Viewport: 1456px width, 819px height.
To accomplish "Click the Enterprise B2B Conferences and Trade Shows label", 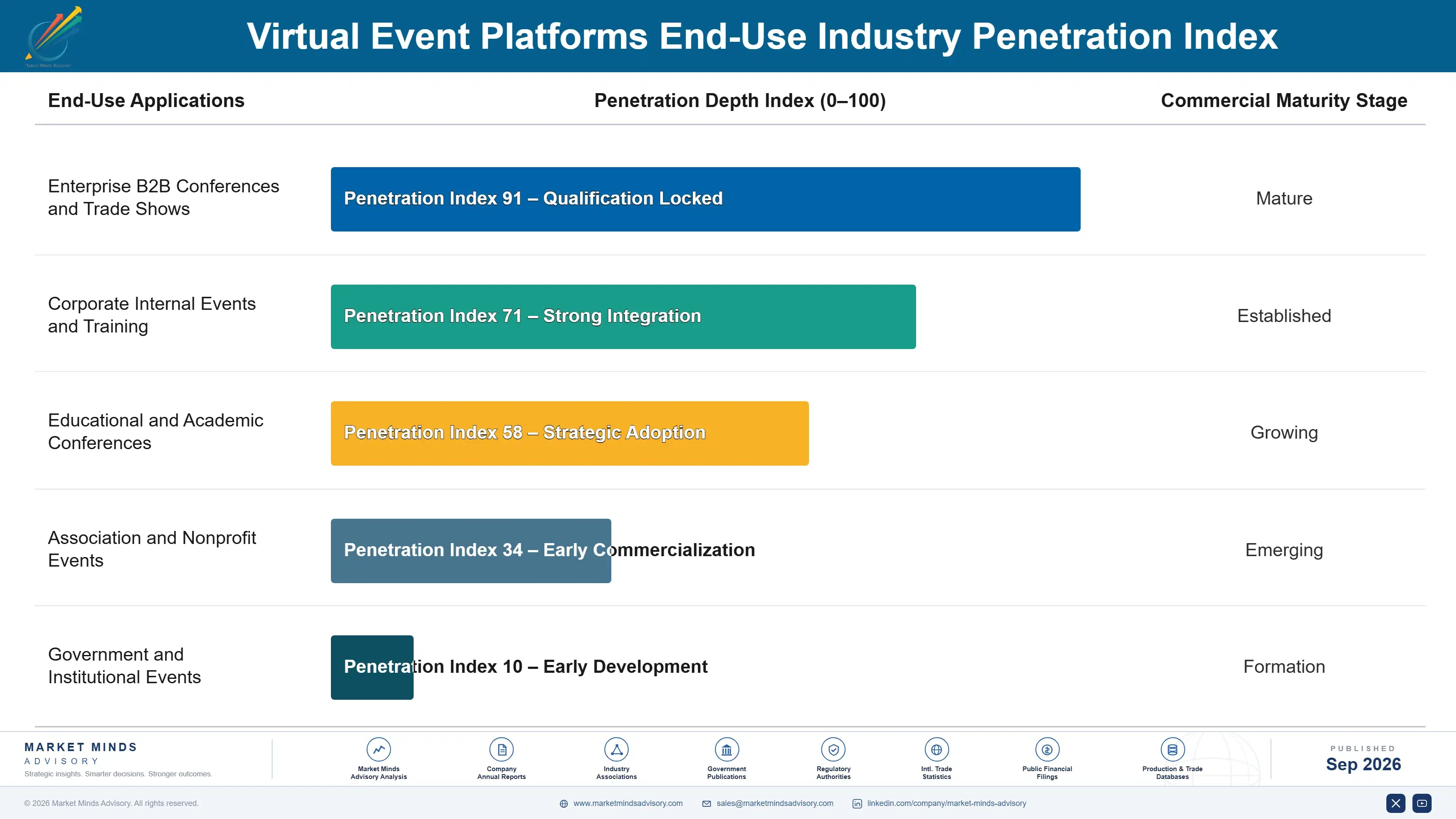I will point(163,198).
